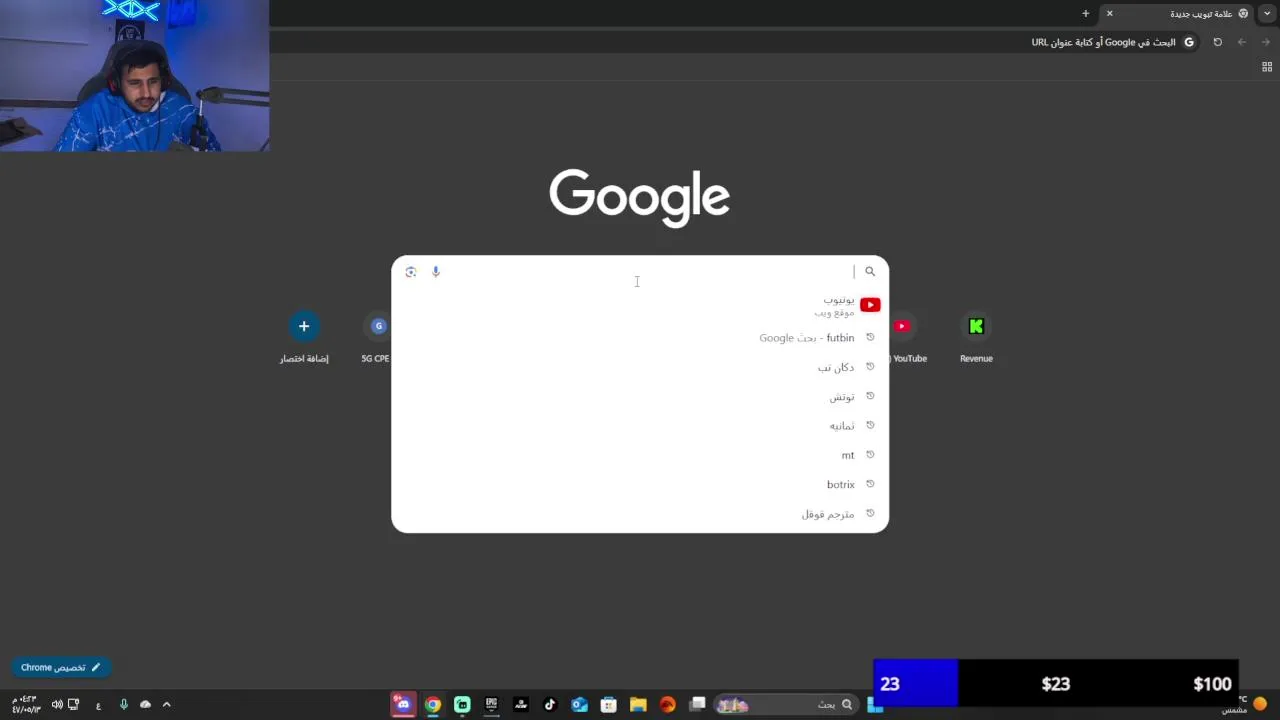The height and width of the screenshot is (720, 1280).
Task: Expand hidden system tray icons chevron
Action: click(166, 704)
